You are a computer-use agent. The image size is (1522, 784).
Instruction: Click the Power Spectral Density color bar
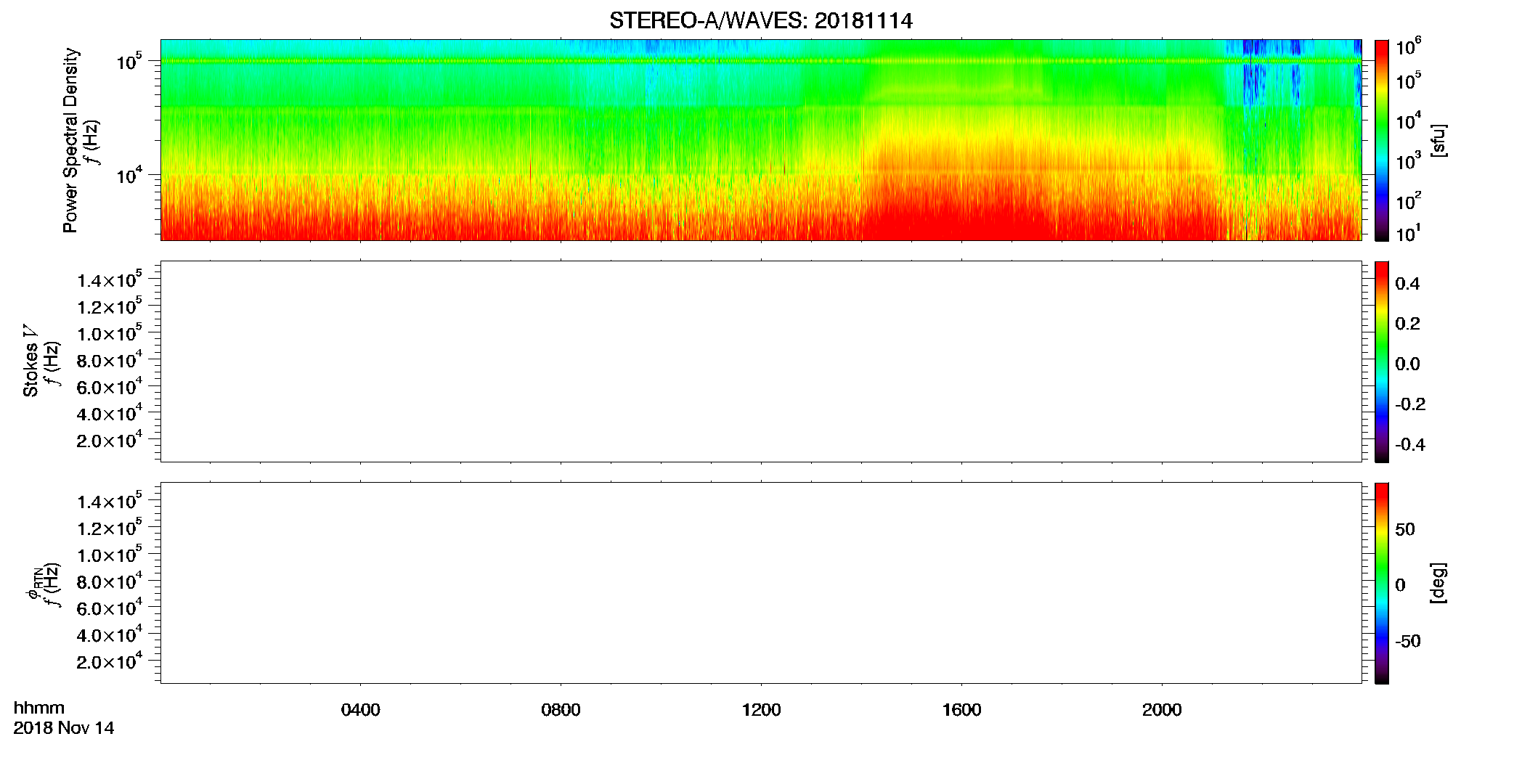[x=1381, y=140]
